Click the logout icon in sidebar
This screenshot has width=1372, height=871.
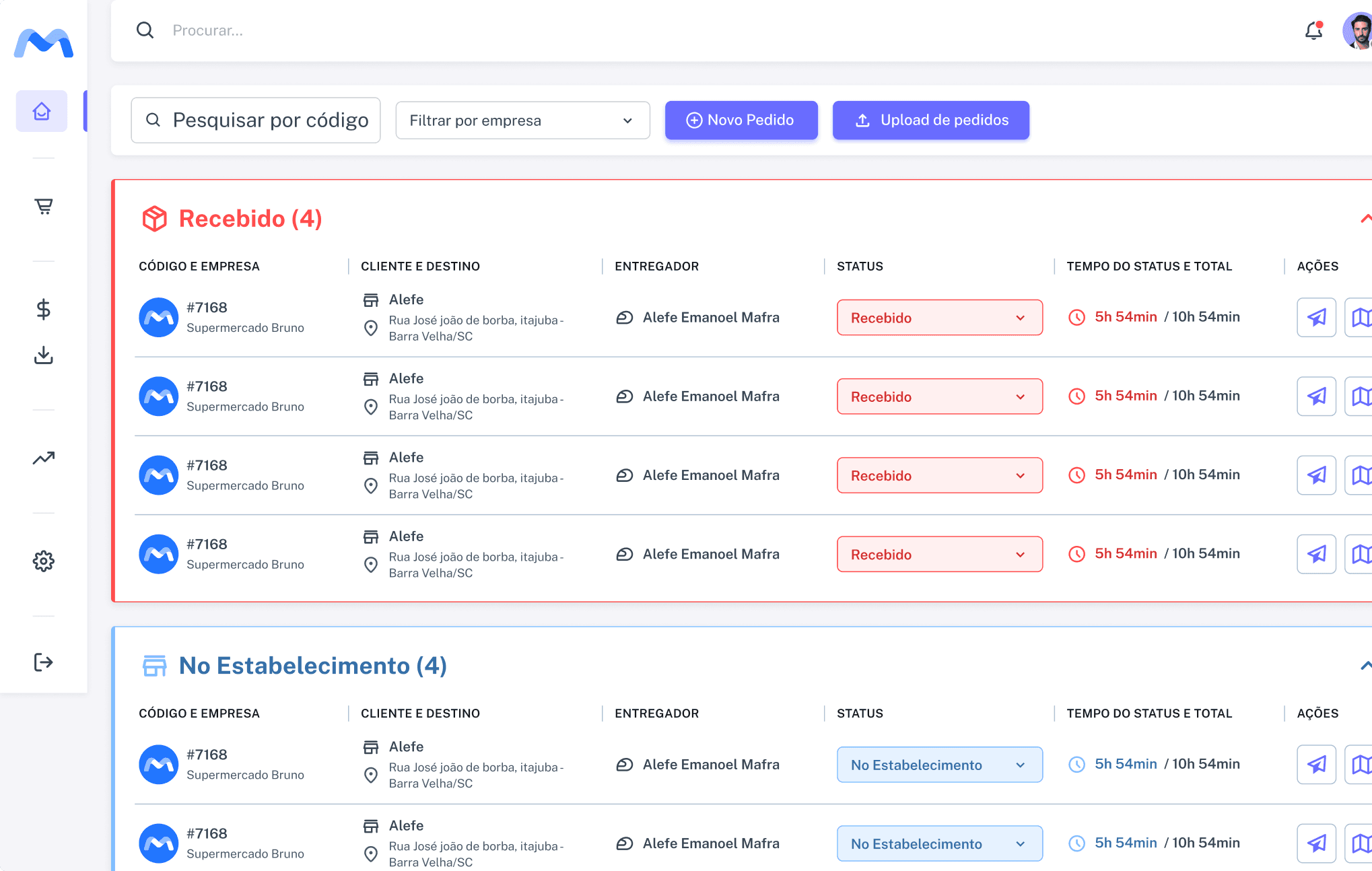44,662
